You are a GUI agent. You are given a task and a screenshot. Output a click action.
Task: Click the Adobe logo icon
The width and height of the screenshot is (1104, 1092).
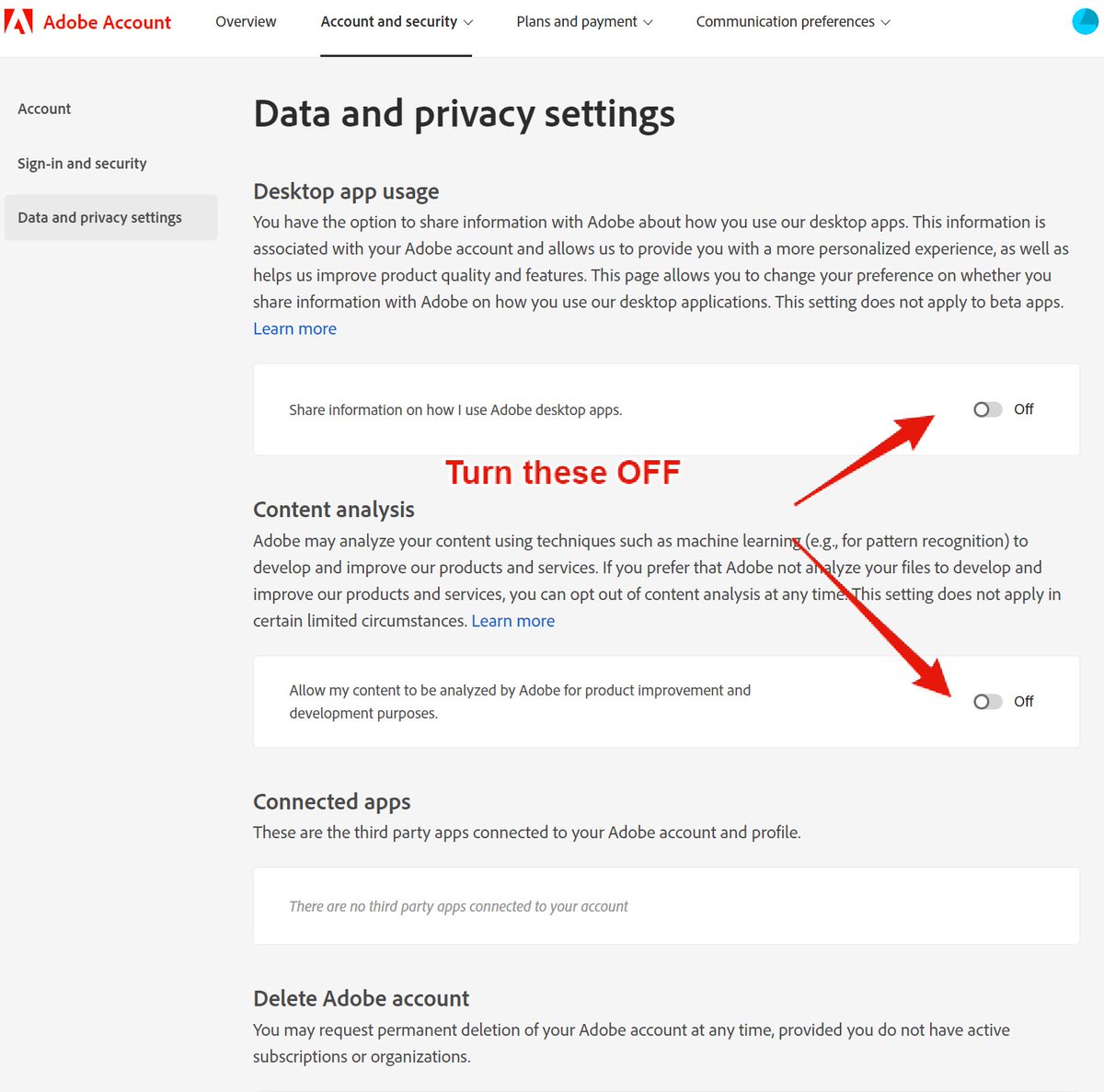tap(18, 21)
